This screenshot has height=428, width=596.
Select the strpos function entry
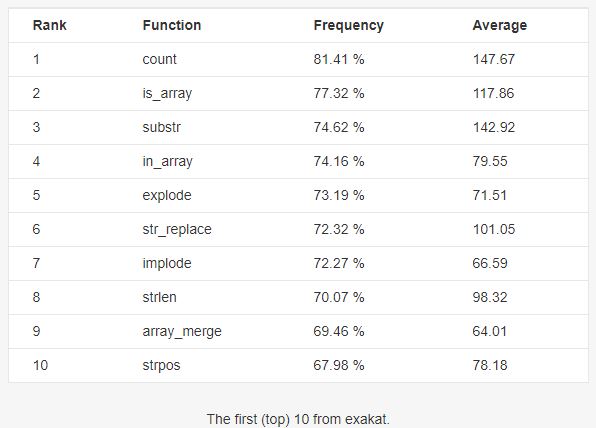tap(161, 366)
